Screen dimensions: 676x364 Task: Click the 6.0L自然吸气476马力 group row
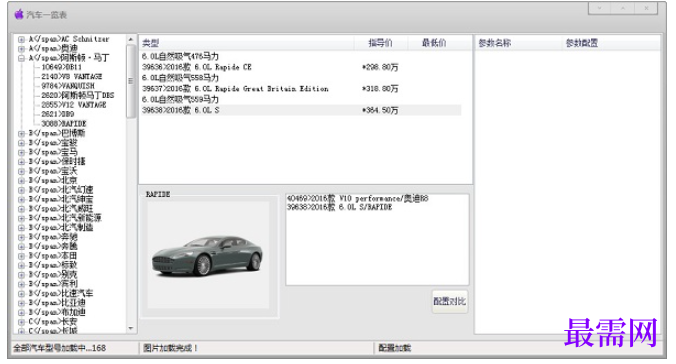(x=301, y=56)
